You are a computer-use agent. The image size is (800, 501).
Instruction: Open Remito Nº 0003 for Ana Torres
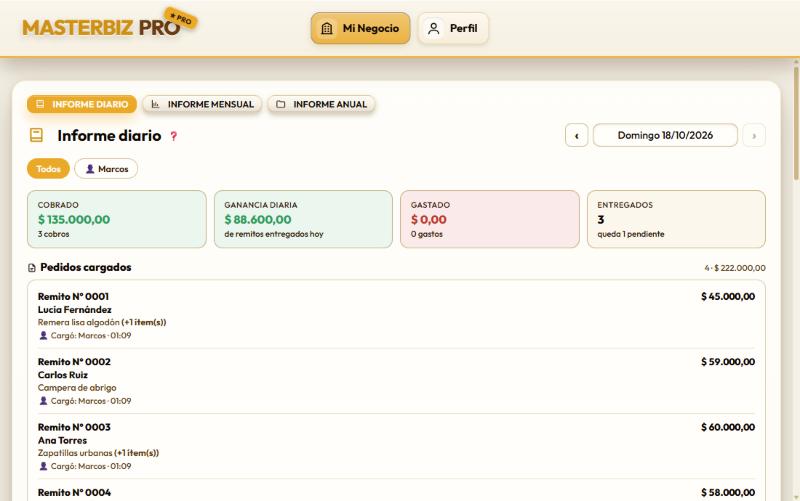coord(396,446)
